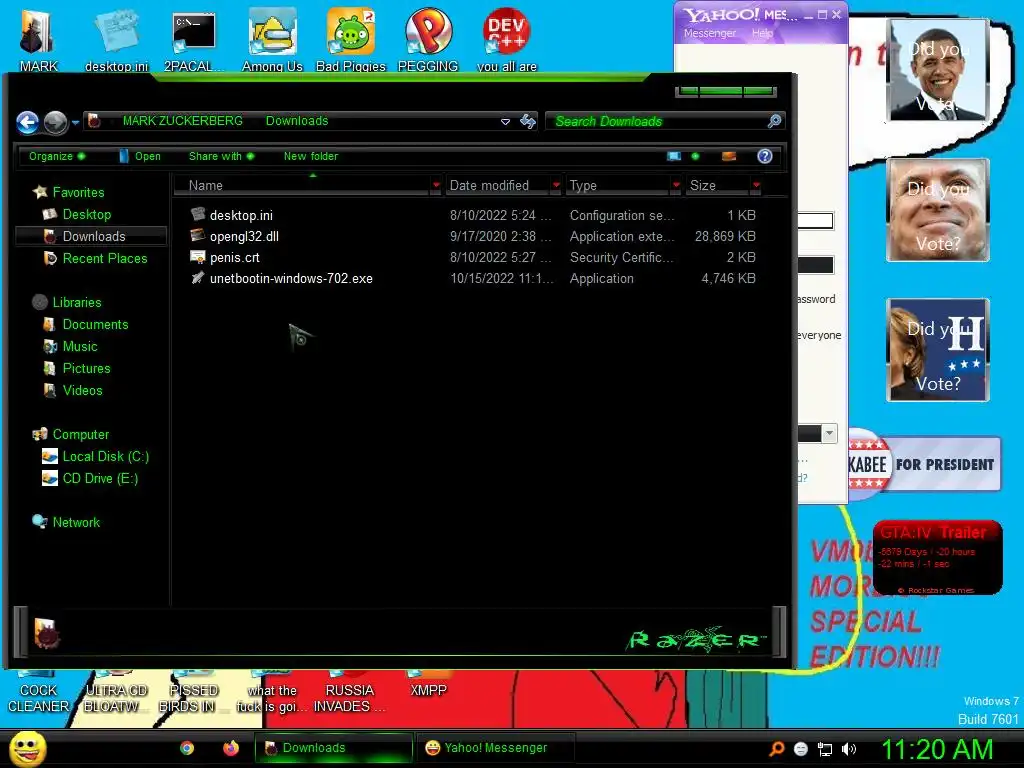Open COCK CLEANER desktop shortcut
The width and height of the screenshot is (1024, 768).
38,692
